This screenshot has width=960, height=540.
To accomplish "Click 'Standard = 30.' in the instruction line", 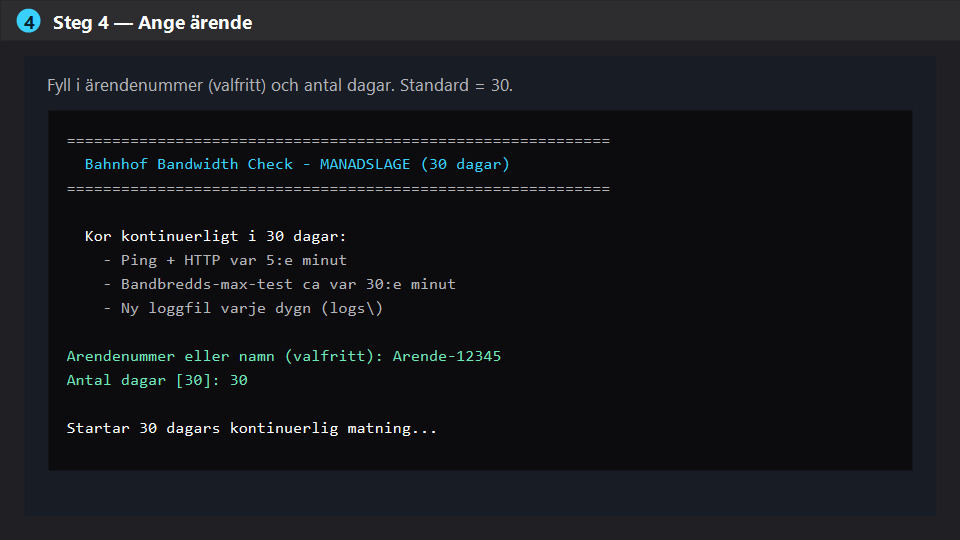I will point(456,85).
